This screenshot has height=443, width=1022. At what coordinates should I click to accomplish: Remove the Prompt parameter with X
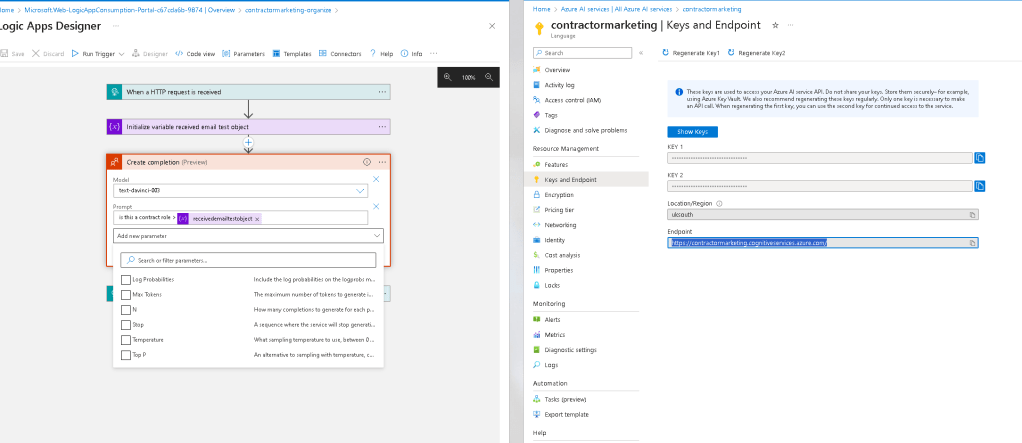(376, 207)
